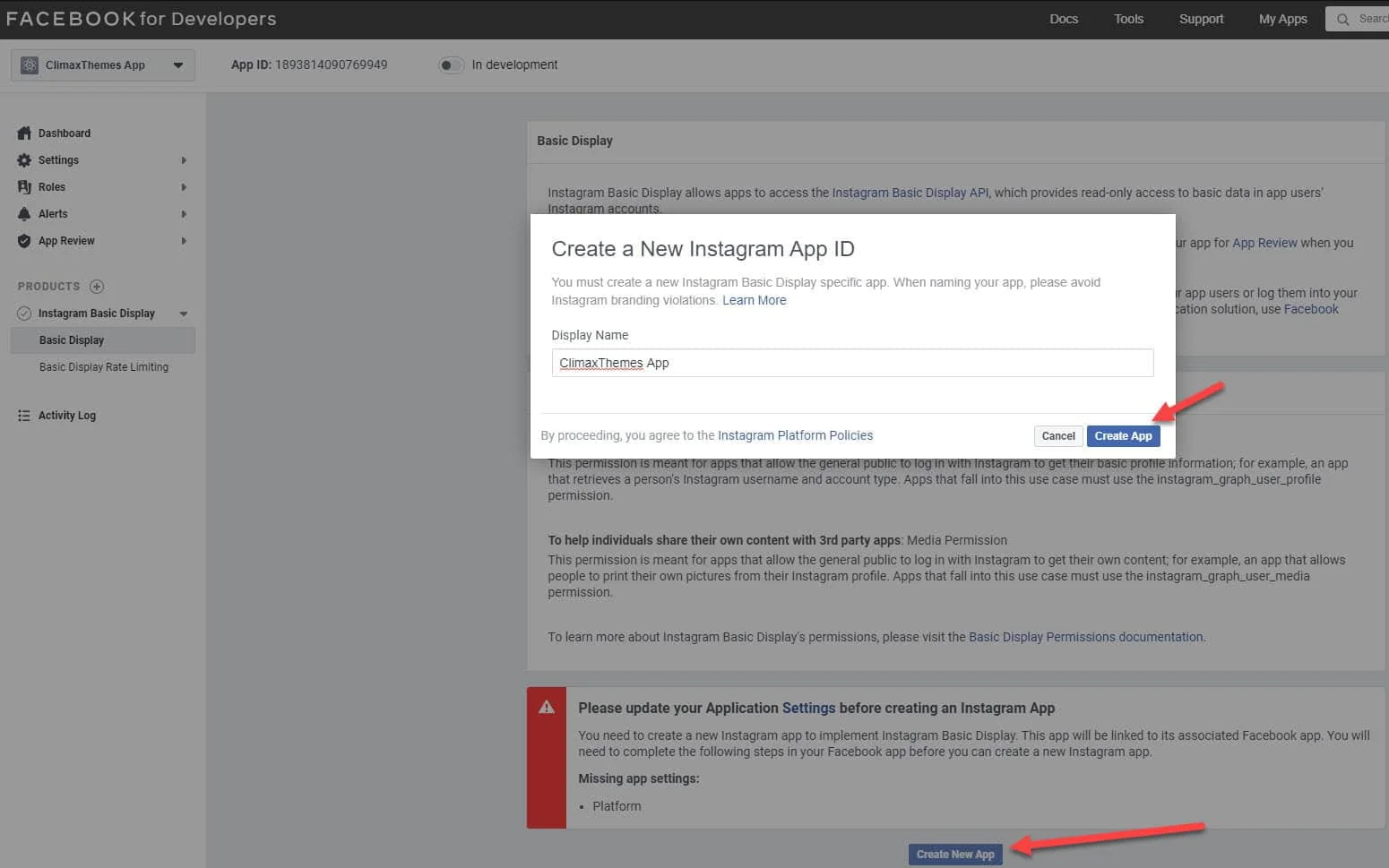Click the Settings gear icon in sidebar

pos(24,160)
